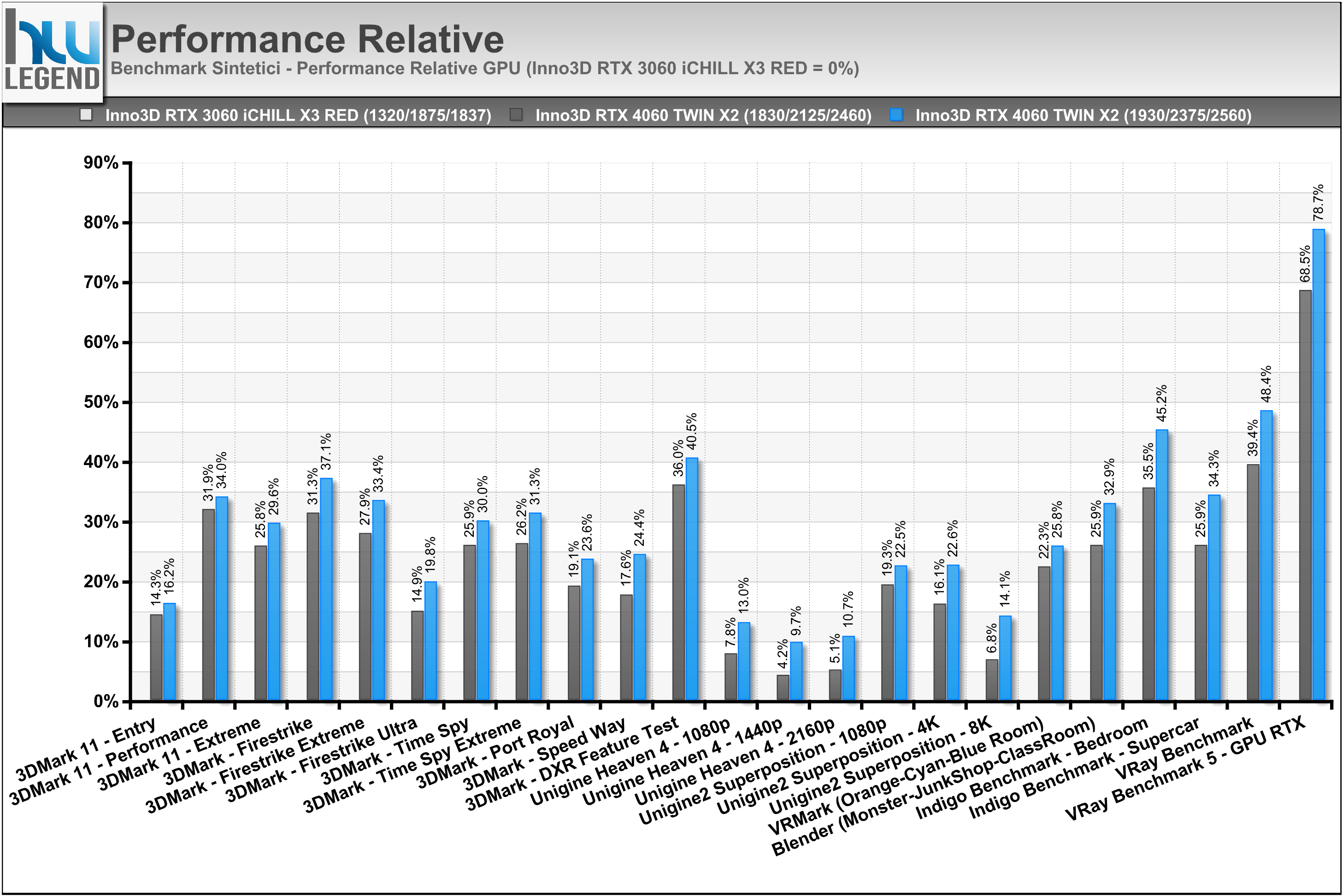
Task: Click blue bar for Indigo Benchmark Bedroom
Action: coord(1162,565)
